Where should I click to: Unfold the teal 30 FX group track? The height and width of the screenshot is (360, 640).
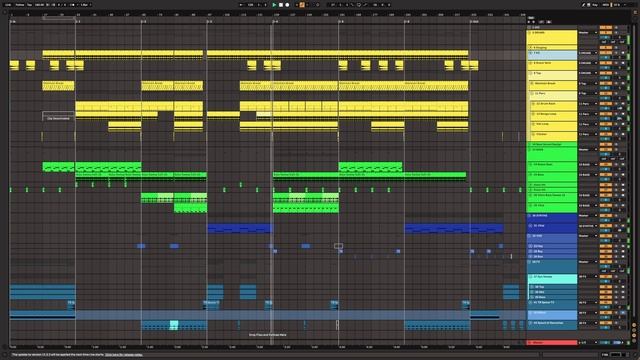(x=530, y=262)
